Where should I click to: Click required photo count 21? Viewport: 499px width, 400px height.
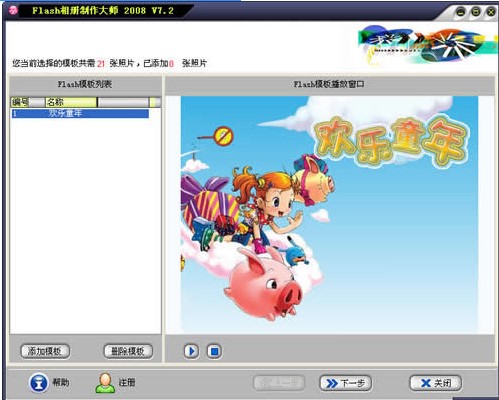101,63
